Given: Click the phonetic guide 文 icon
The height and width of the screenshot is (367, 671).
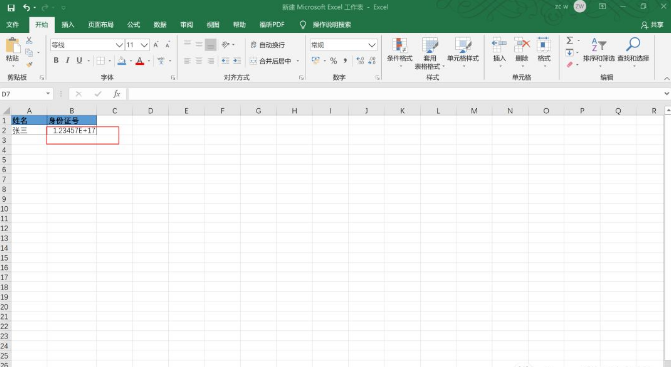Looking at the screenshot, I should 161,61.
